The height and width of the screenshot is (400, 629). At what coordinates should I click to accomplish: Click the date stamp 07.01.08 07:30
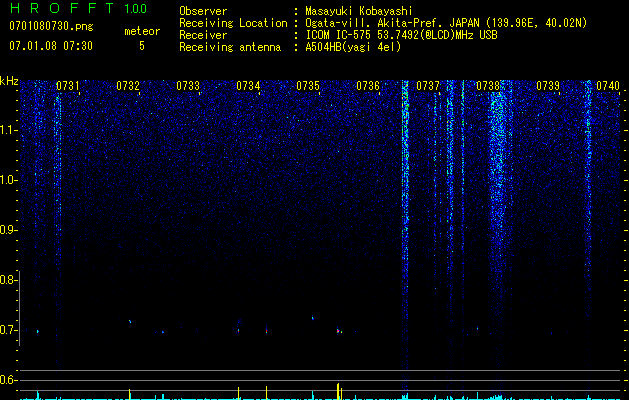pos(51,46)
